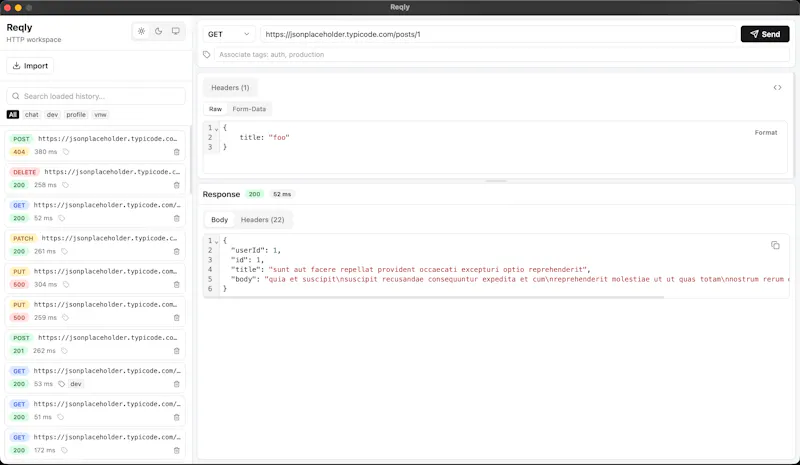Delete the PUT 304 ms history entry
The image size is (800, 465).
point(177,285)
